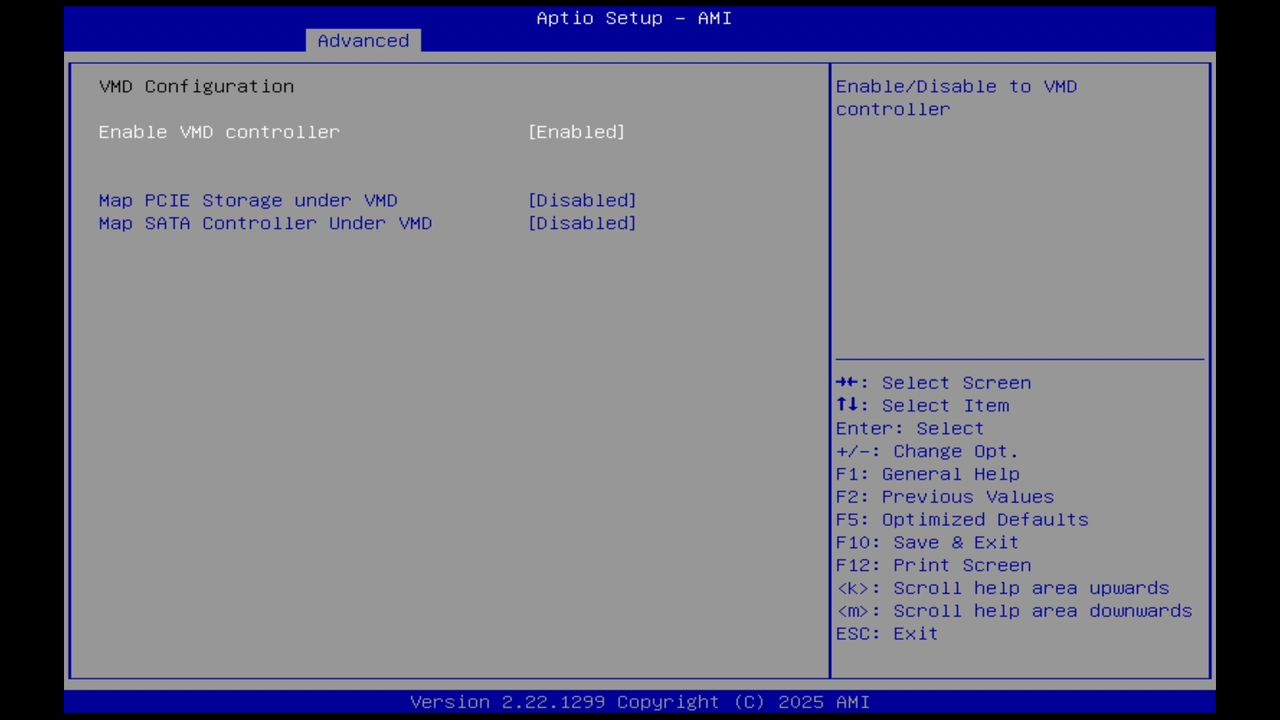This screenshot has height=720, width=1280.
Task: Select the General Help F1 entry
Action: pos(927,473)
